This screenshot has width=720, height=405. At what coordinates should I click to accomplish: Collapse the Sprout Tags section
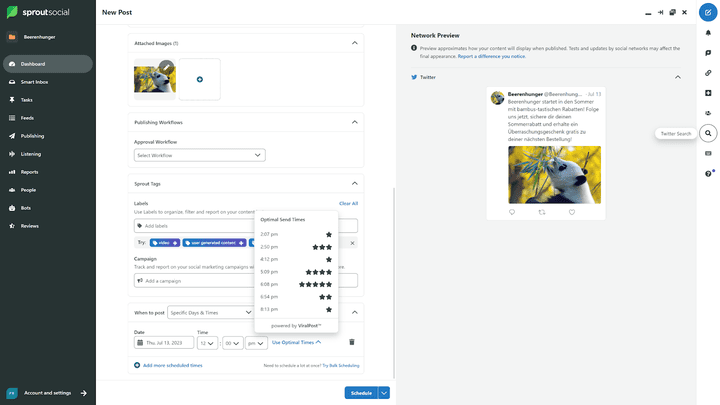[x=354, y=184]
